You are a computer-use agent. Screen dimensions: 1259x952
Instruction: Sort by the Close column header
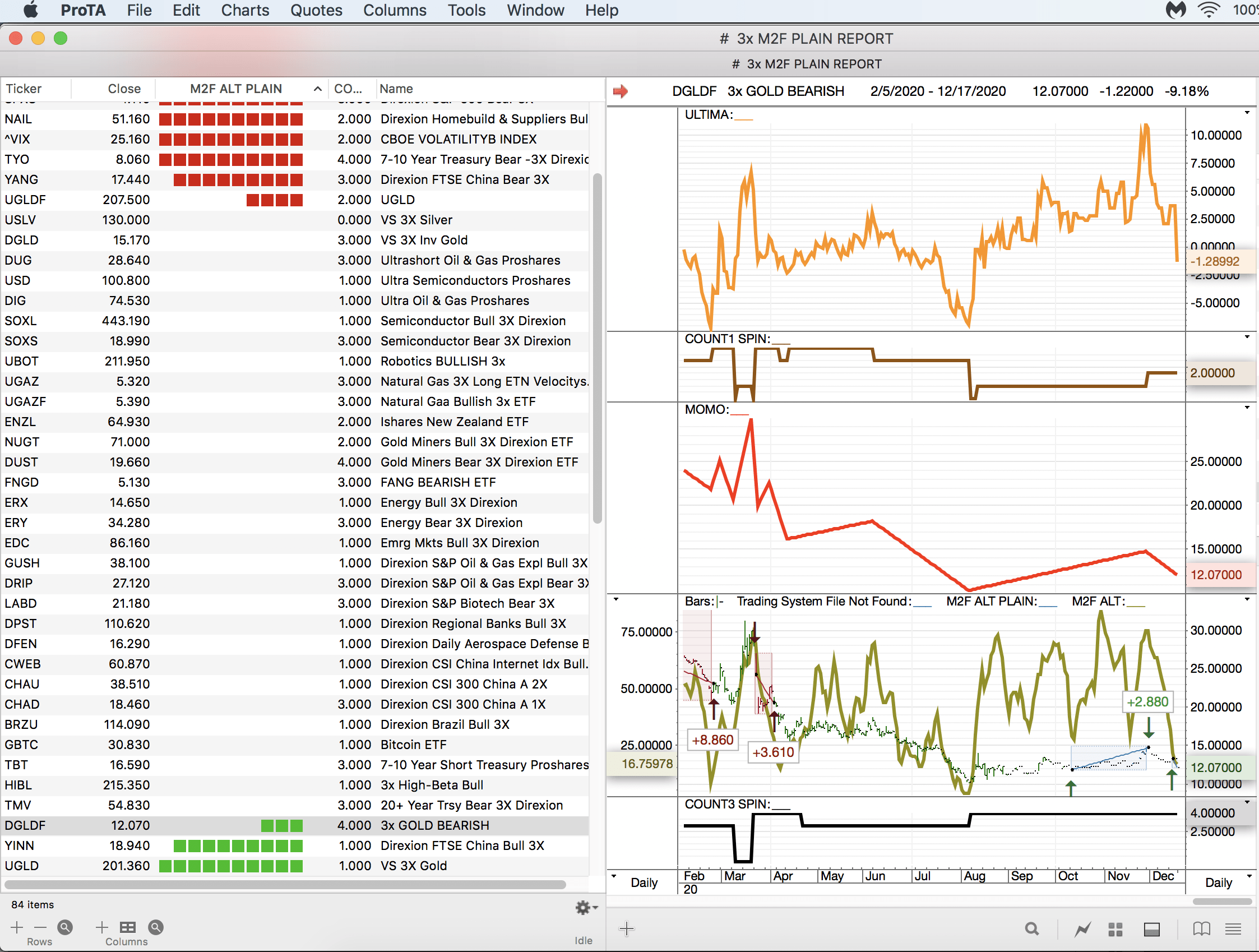pyautogui.click(x=113, y=89)
